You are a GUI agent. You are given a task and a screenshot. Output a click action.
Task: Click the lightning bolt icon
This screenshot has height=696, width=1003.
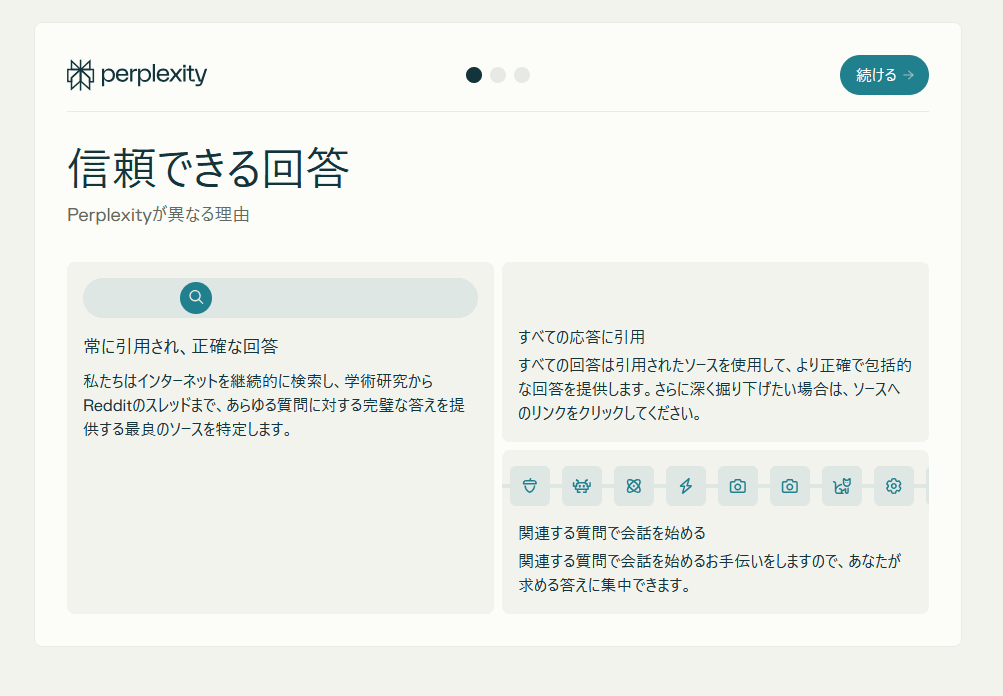(686, 486)
